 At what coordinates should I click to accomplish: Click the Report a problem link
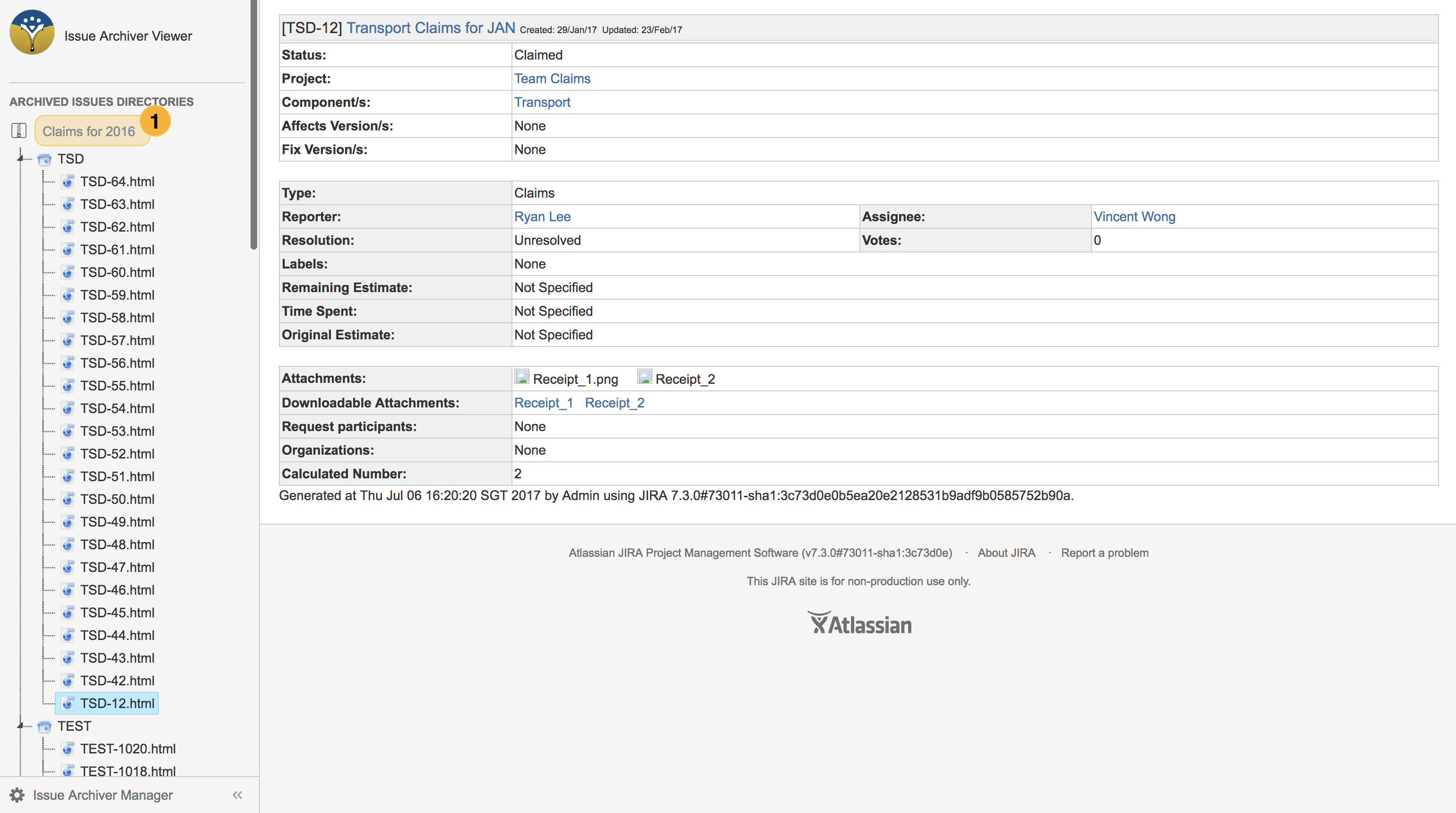tap(1104, 553)
